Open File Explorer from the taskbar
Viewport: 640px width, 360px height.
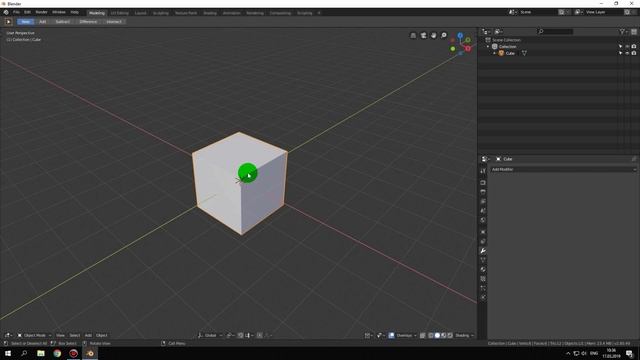click(41, 353)
